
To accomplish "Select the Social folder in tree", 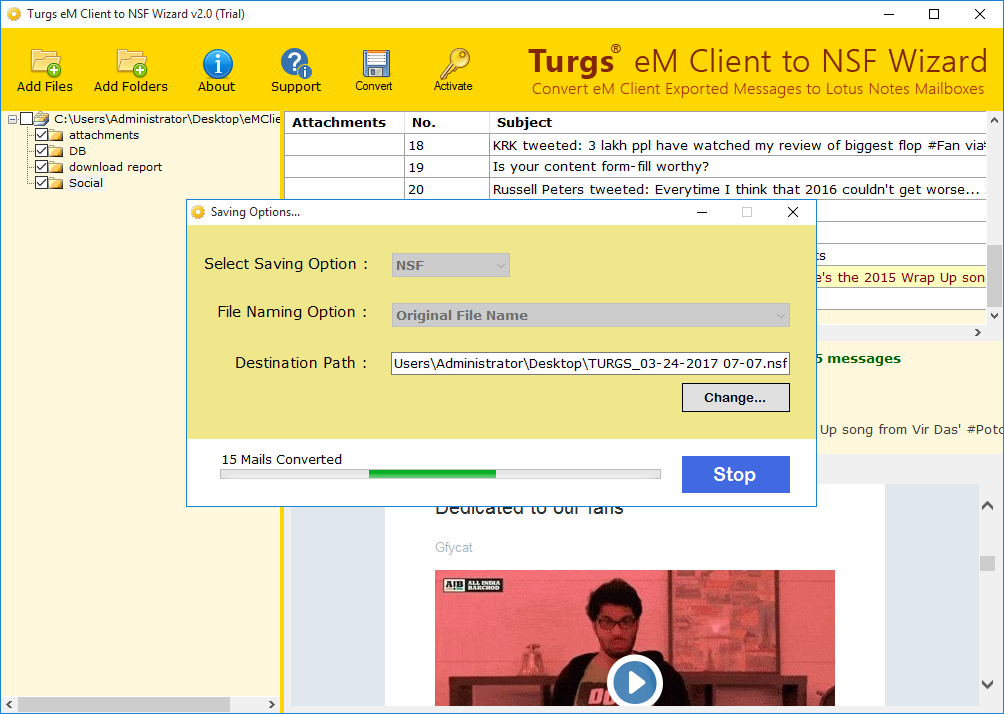I will coord(86,183).
